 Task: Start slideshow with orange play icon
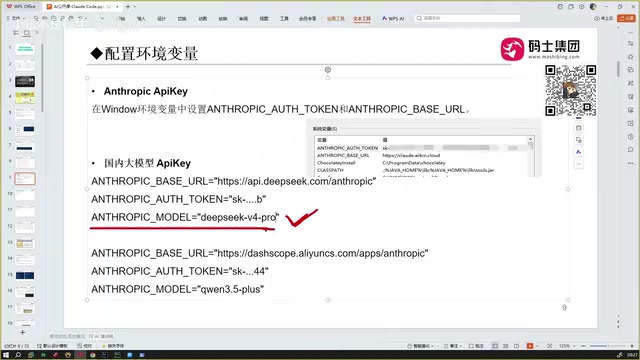[530, 346]
